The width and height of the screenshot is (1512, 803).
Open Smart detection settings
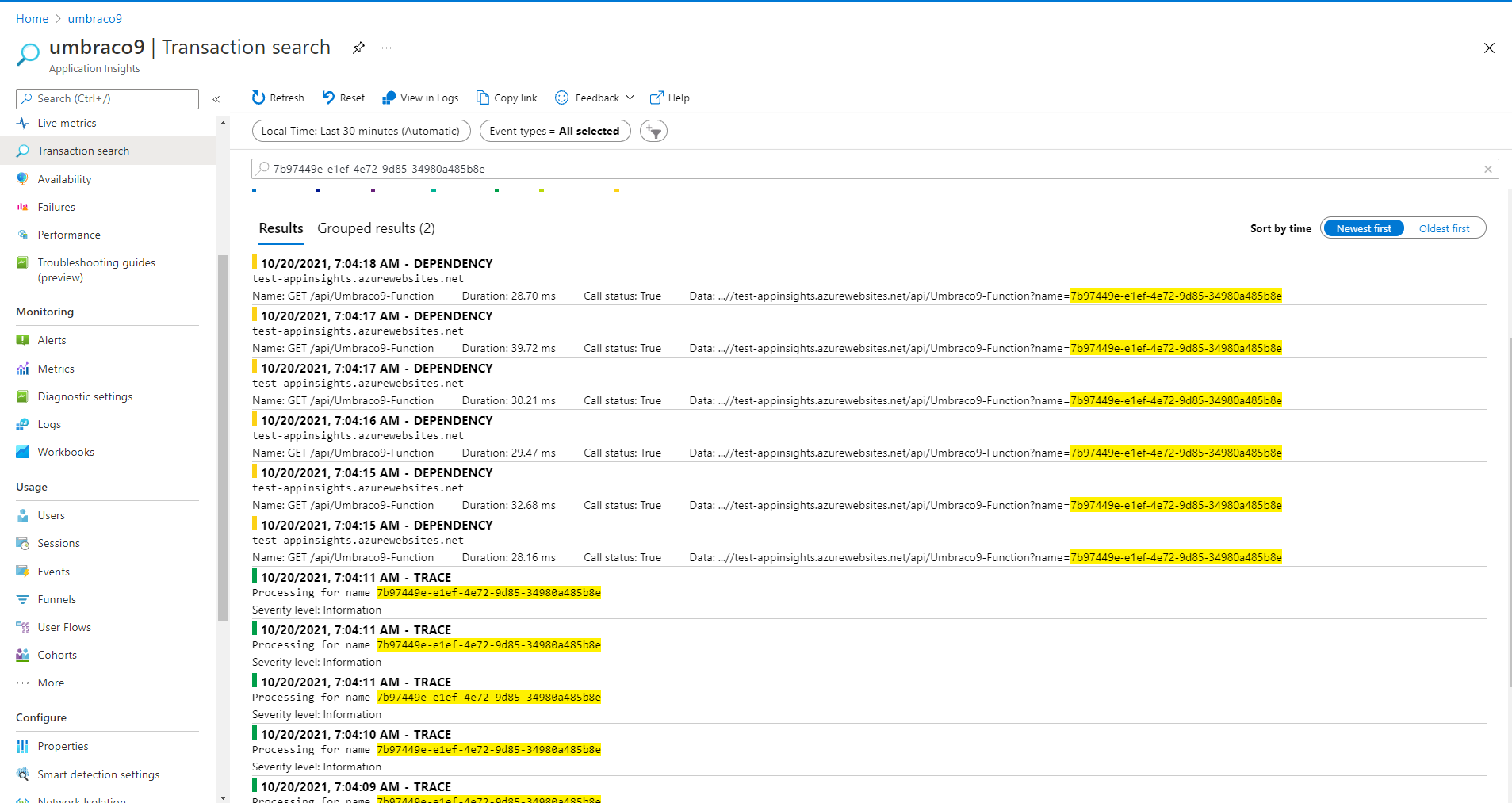(x=98, y=774)
